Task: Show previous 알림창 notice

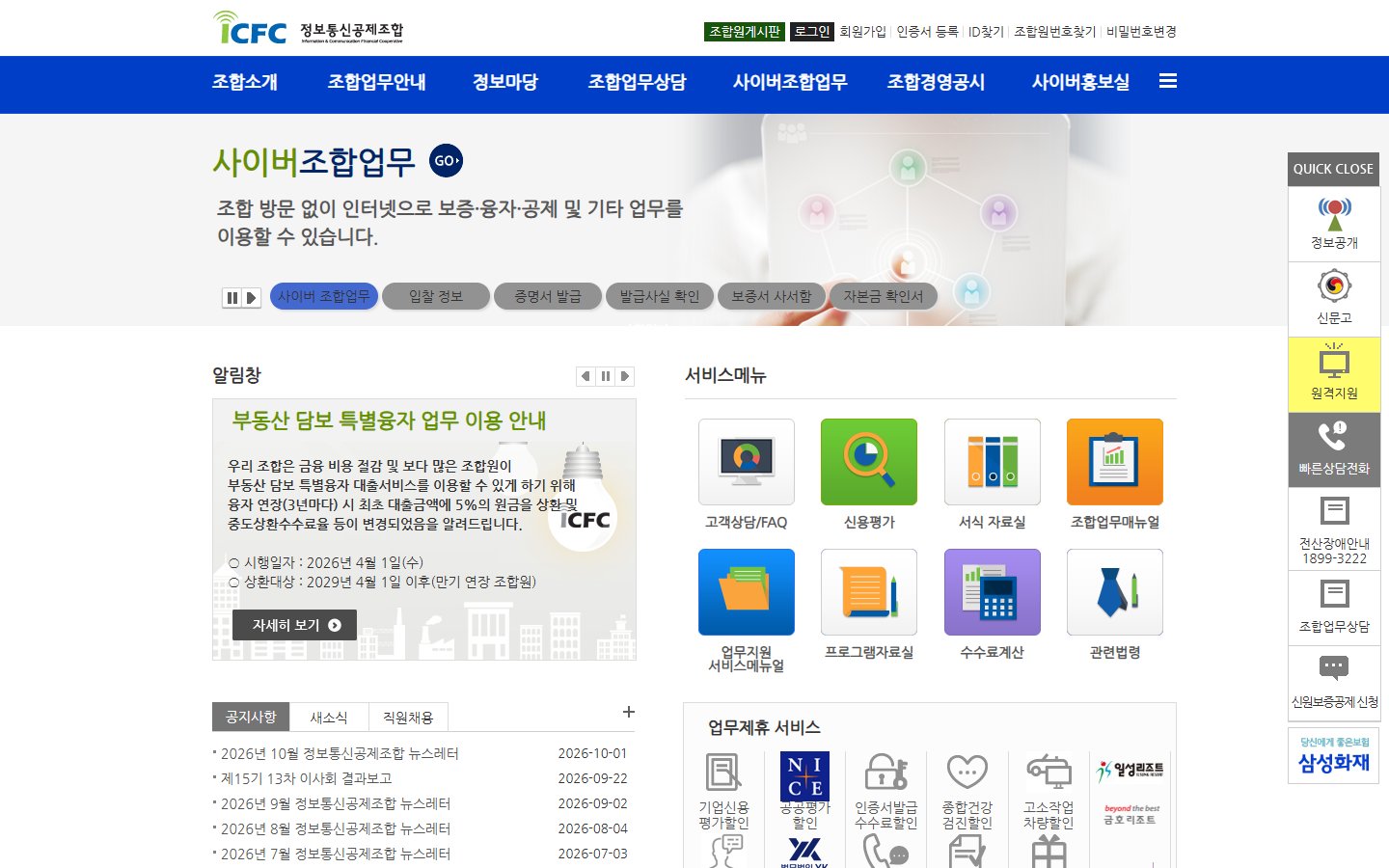Action: pyautogui.click(x=586, y=376)
